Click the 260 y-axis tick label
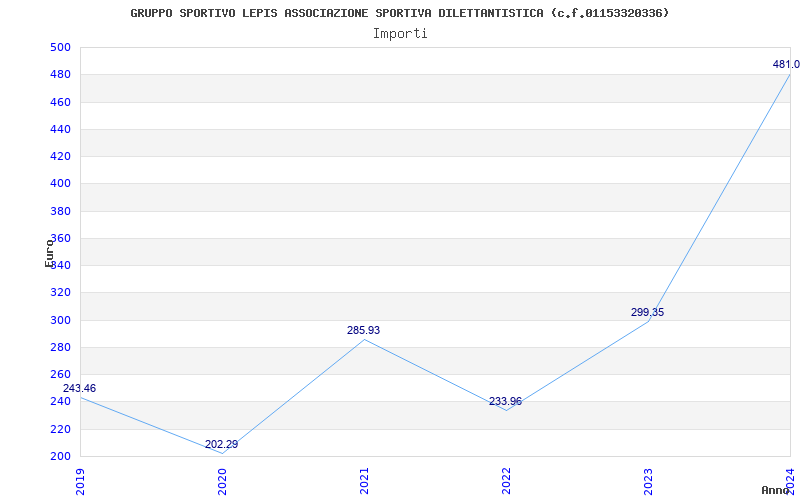800x500 pixels. (60, 374)
